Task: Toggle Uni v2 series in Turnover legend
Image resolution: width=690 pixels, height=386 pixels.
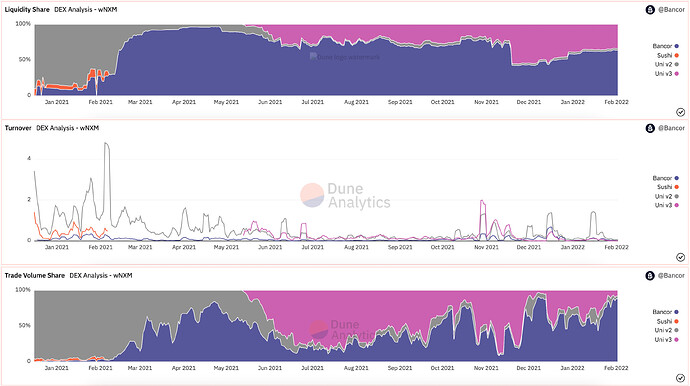Action: [x=667, y=196]
